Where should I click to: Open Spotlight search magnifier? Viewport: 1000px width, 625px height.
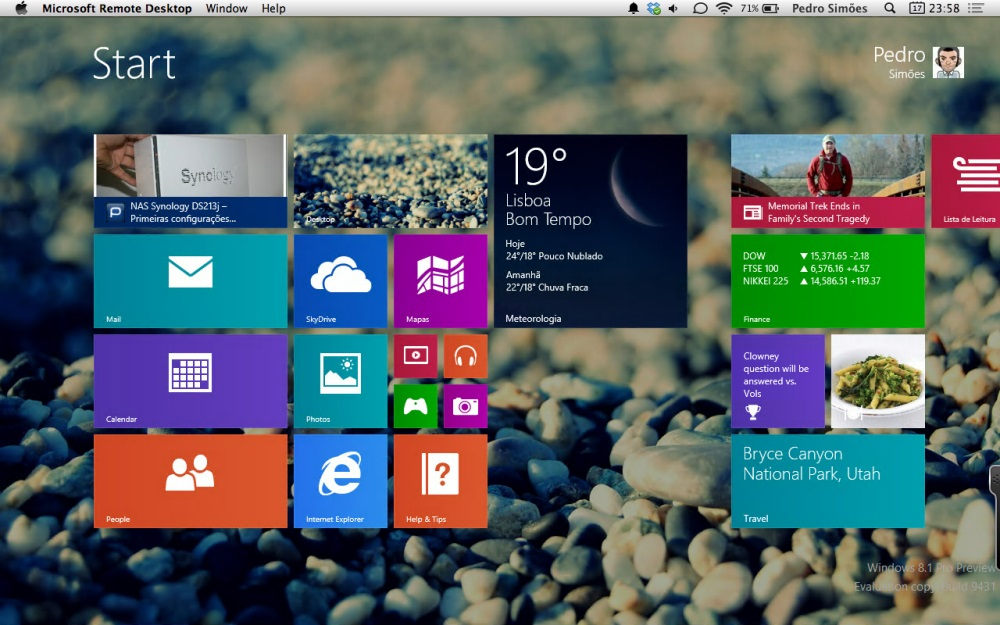(890, 8)
